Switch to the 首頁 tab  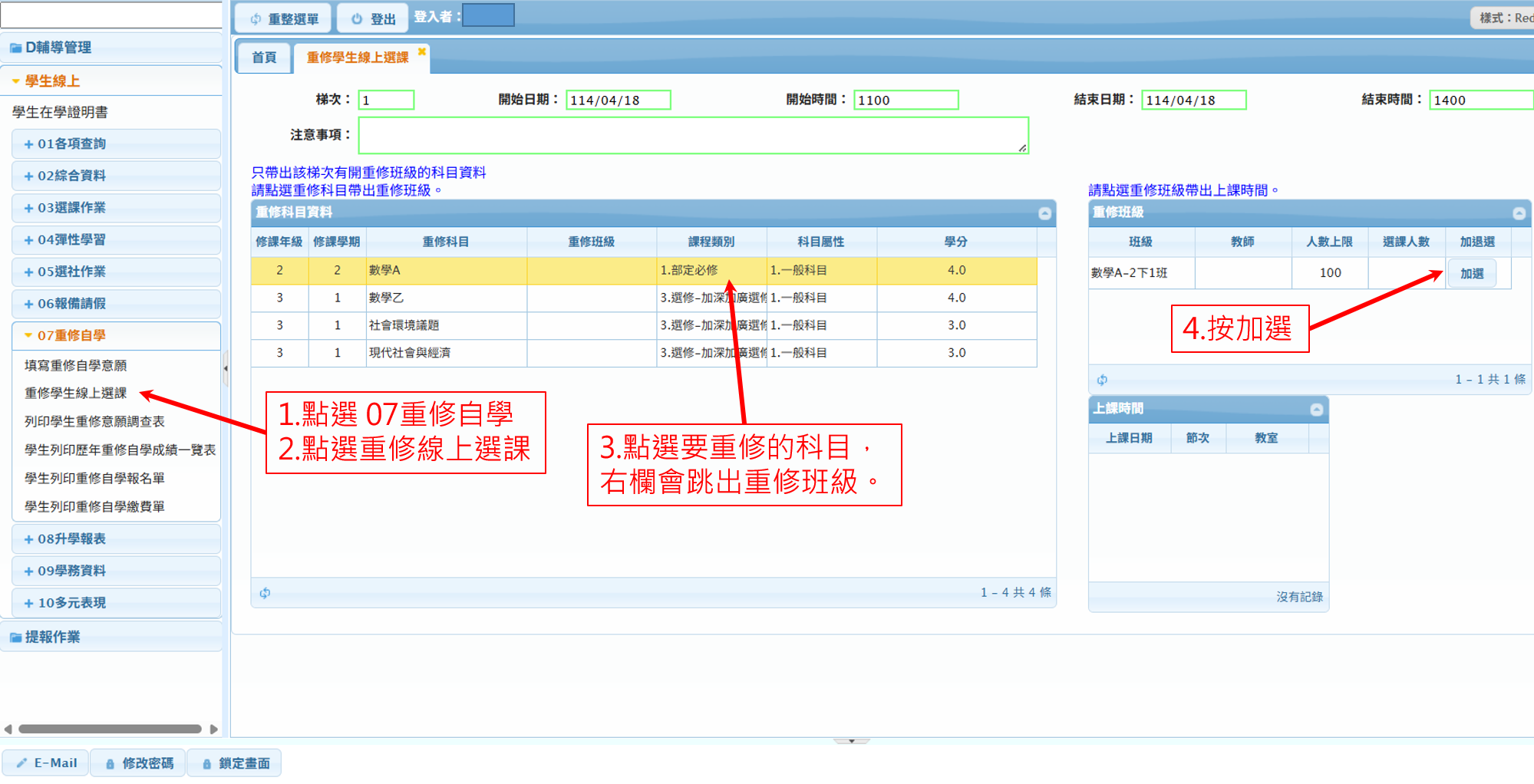[264, 58]
